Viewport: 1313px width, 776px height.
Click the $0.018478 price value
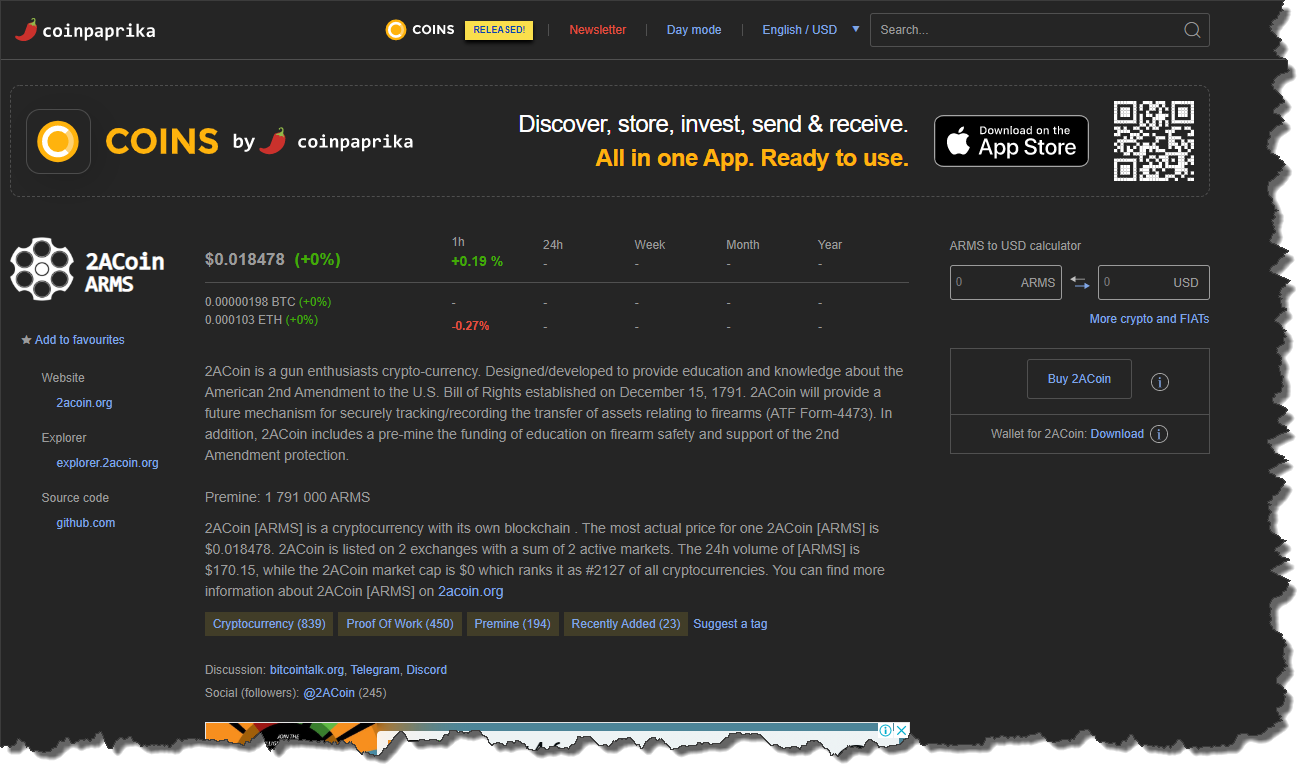coord(245,259)
